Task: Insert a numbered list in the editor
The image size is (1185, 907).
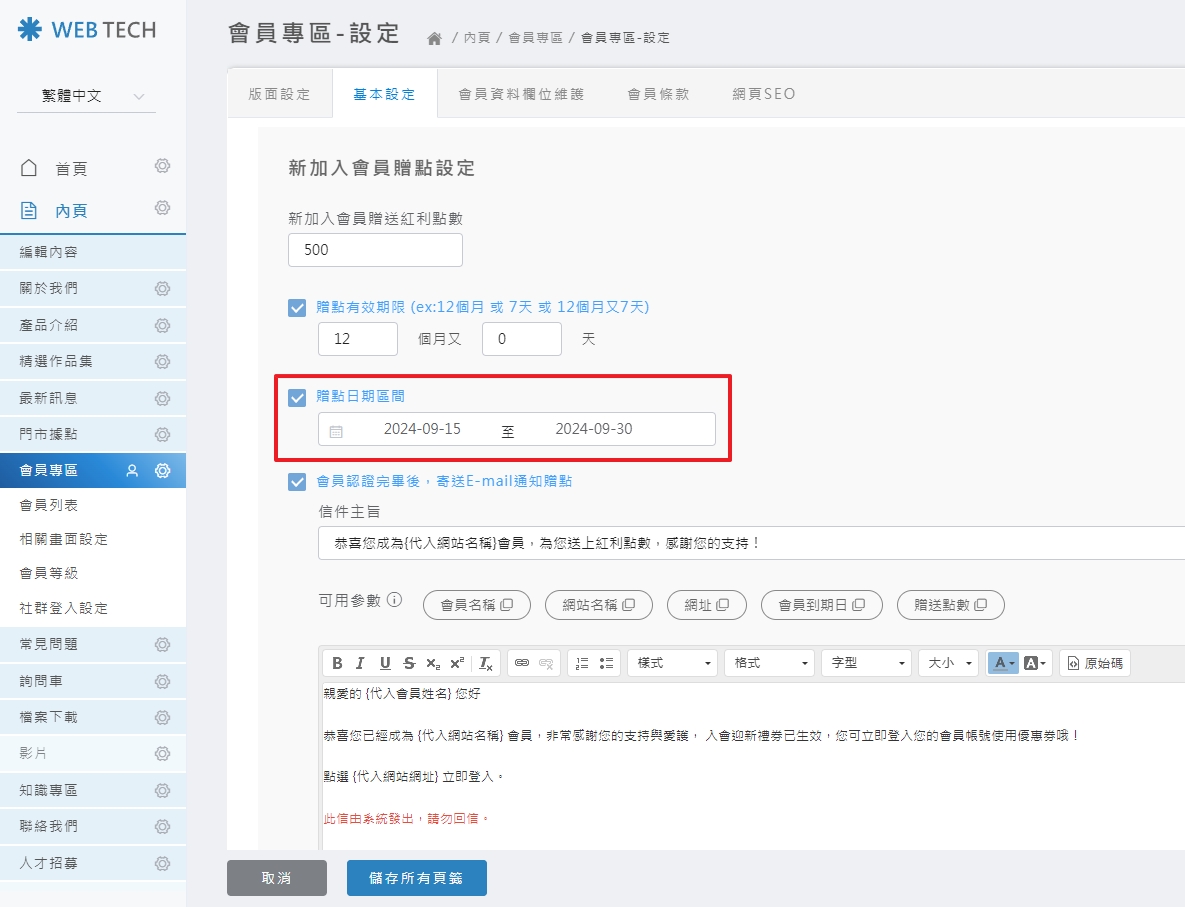Action: point(582,663)
